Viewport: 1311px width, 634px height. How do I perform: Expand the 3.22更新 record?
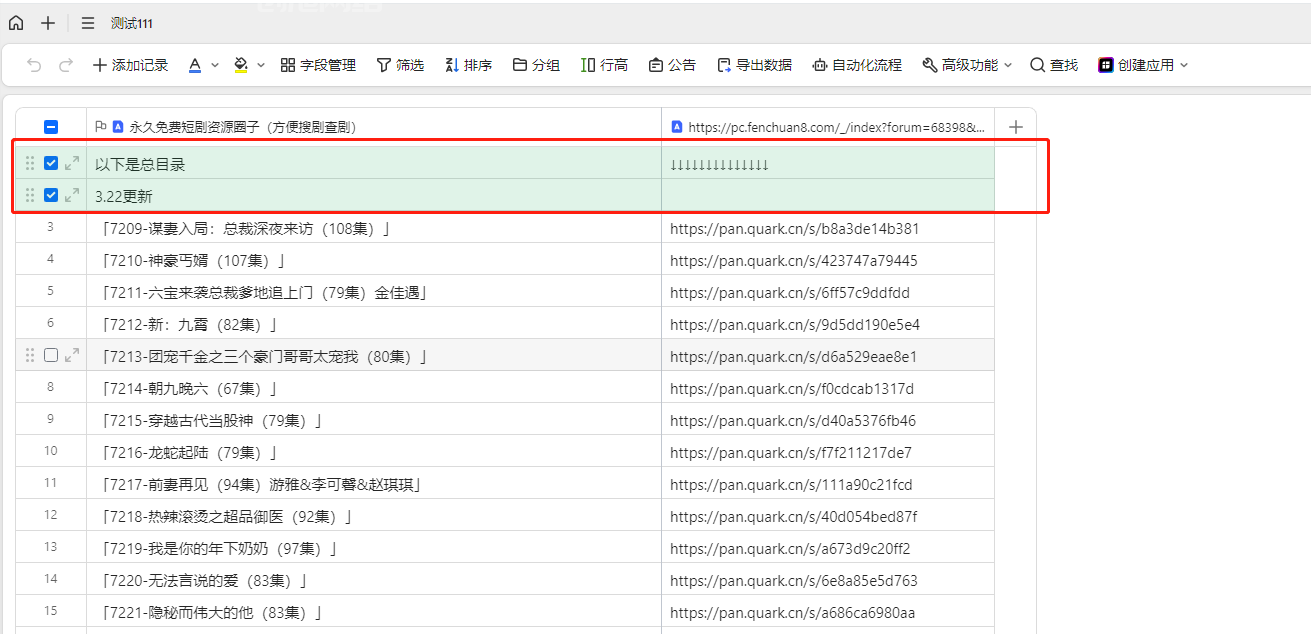click(72, 195)
